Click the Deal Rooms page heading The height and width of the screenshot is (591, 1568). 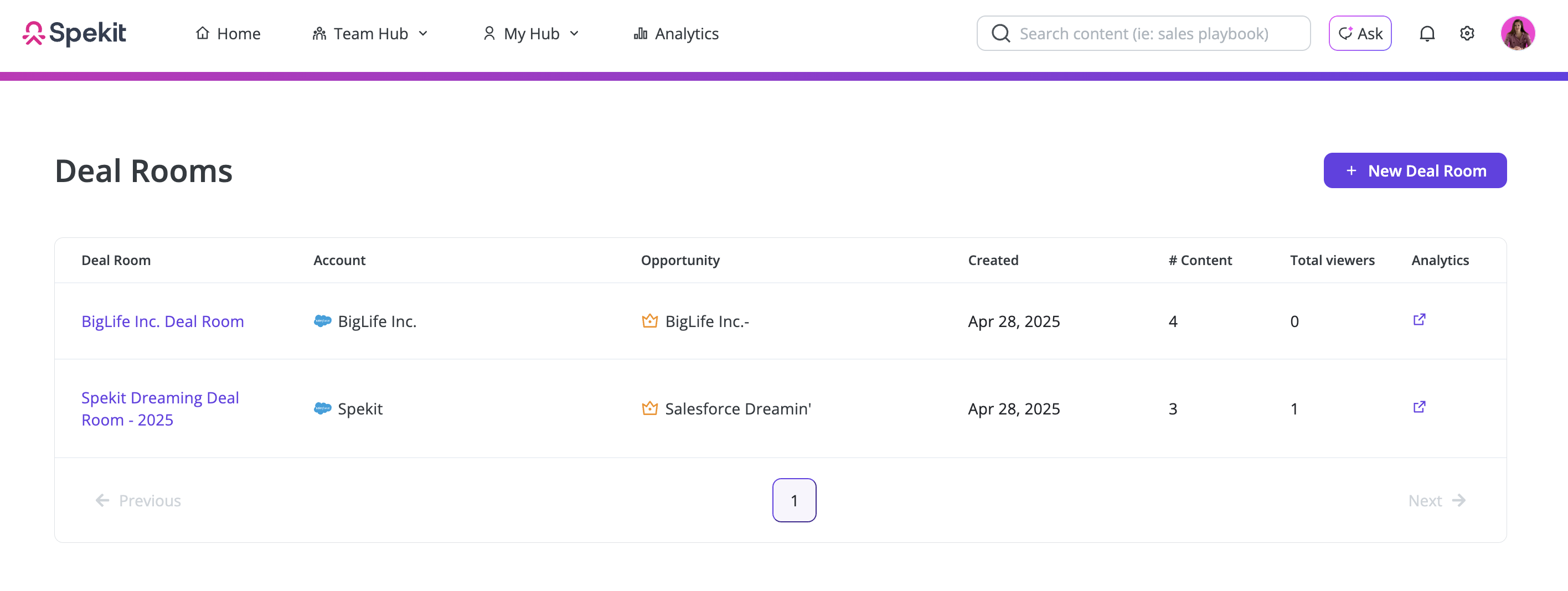coord(143,170)
